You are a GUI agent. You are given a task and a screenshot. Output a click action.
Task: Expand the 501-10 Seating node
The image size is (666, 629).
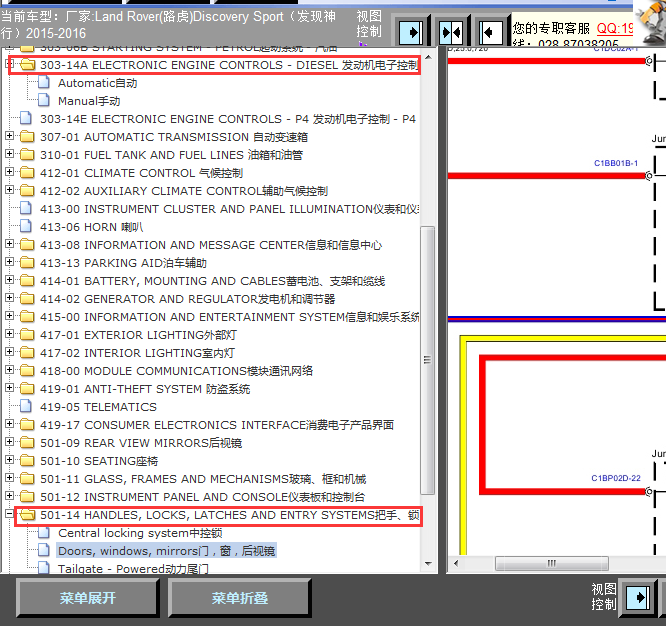(9, 460)
